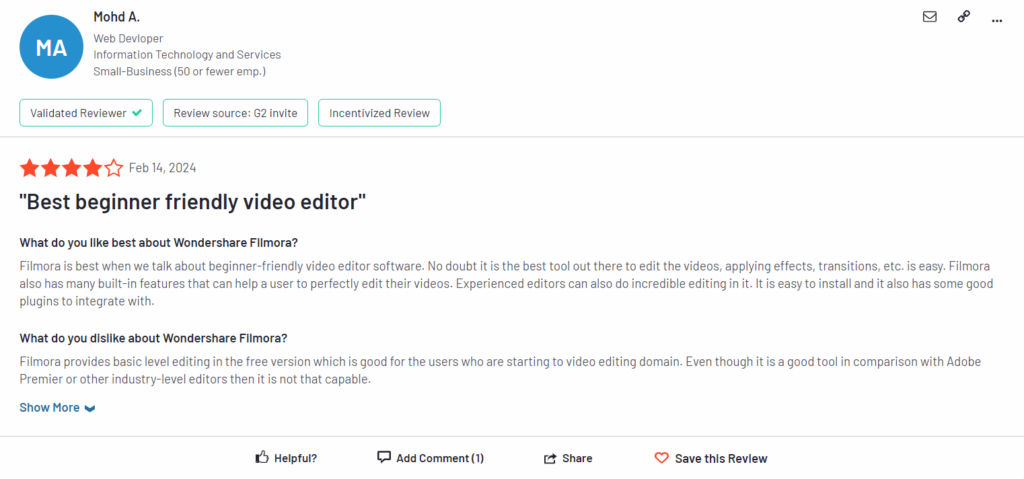Click "What do you dislike" heading

point(153,339)
